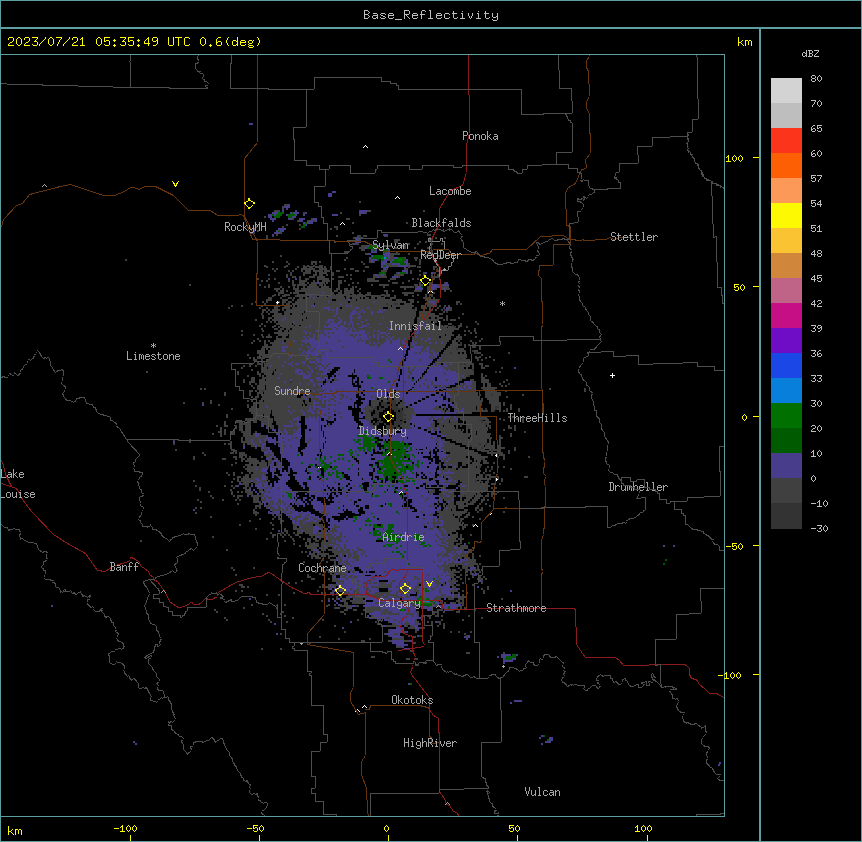Image resolution: width=862 pixels, height=842 pixels.
Task: Click the white asterisk east of Innisfail
Action: pyautogui.click(x=502, y=303)
